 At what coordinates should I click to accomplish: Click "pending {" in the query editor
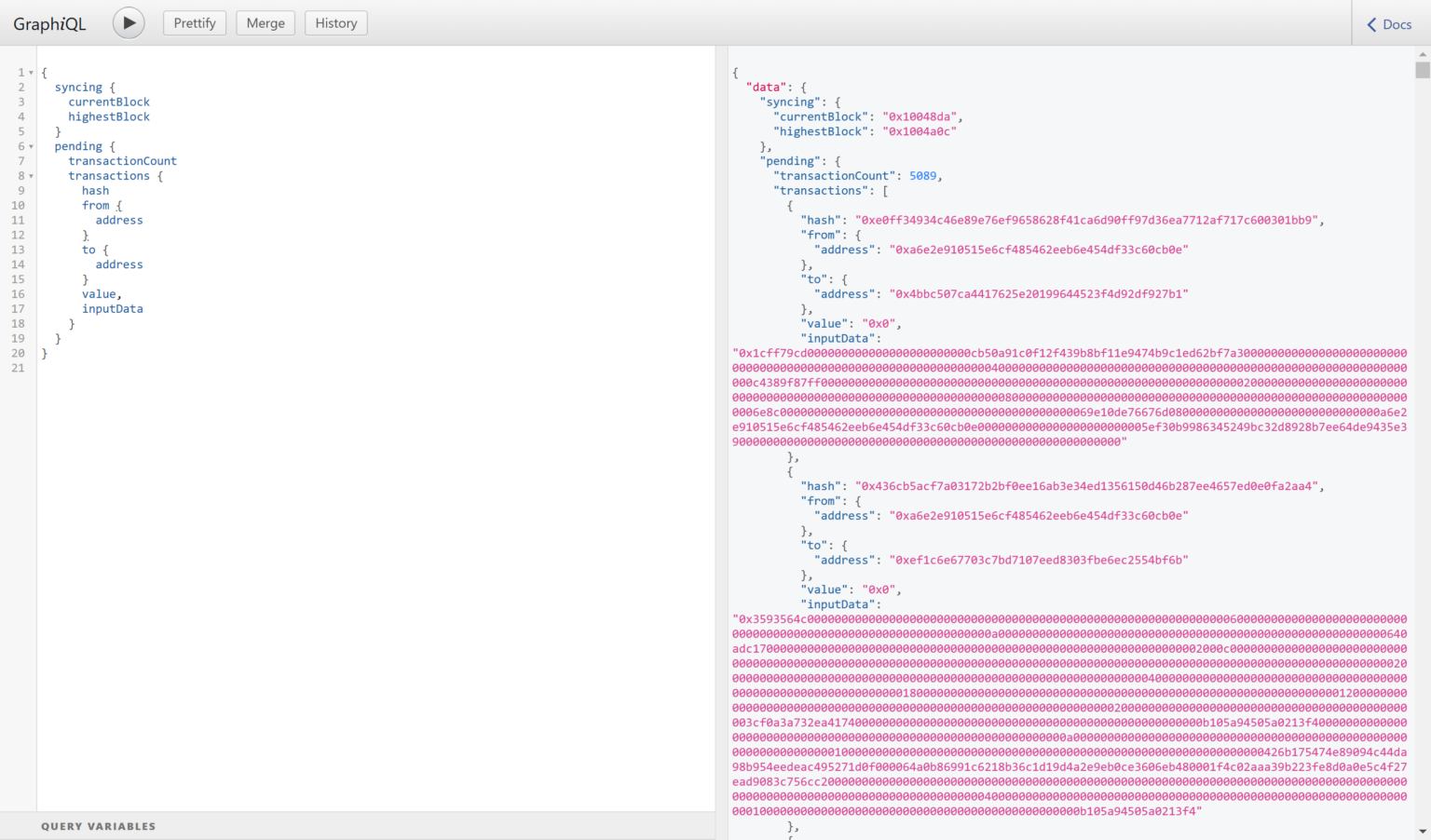point(85,147)
